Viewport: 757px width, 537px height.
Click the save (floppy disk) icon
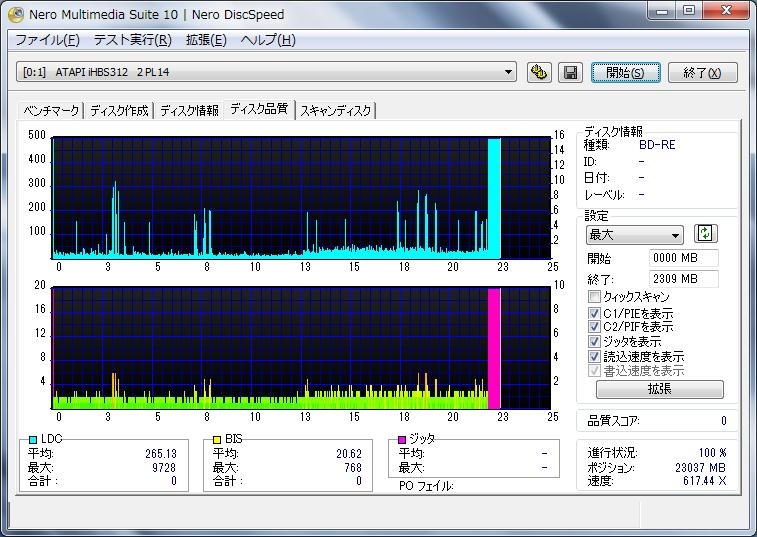pyautogui.click(x=570, y=72)
